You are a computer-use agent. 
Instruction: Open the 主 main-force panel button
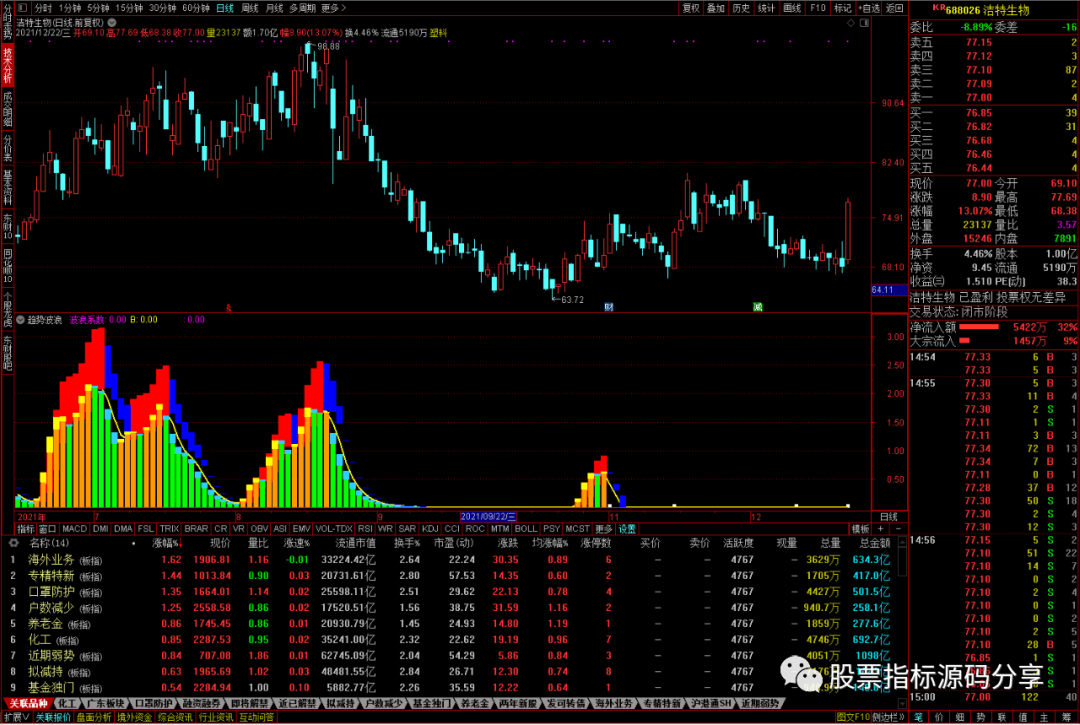tap(1044, 717)
